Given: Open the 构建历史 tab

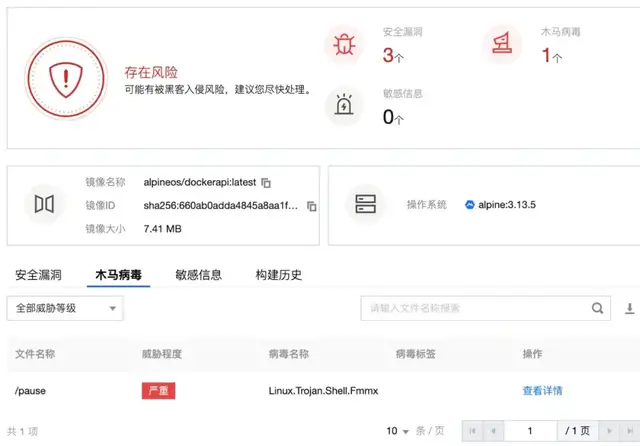Looking at the screenshot, I should coord(279,275).
